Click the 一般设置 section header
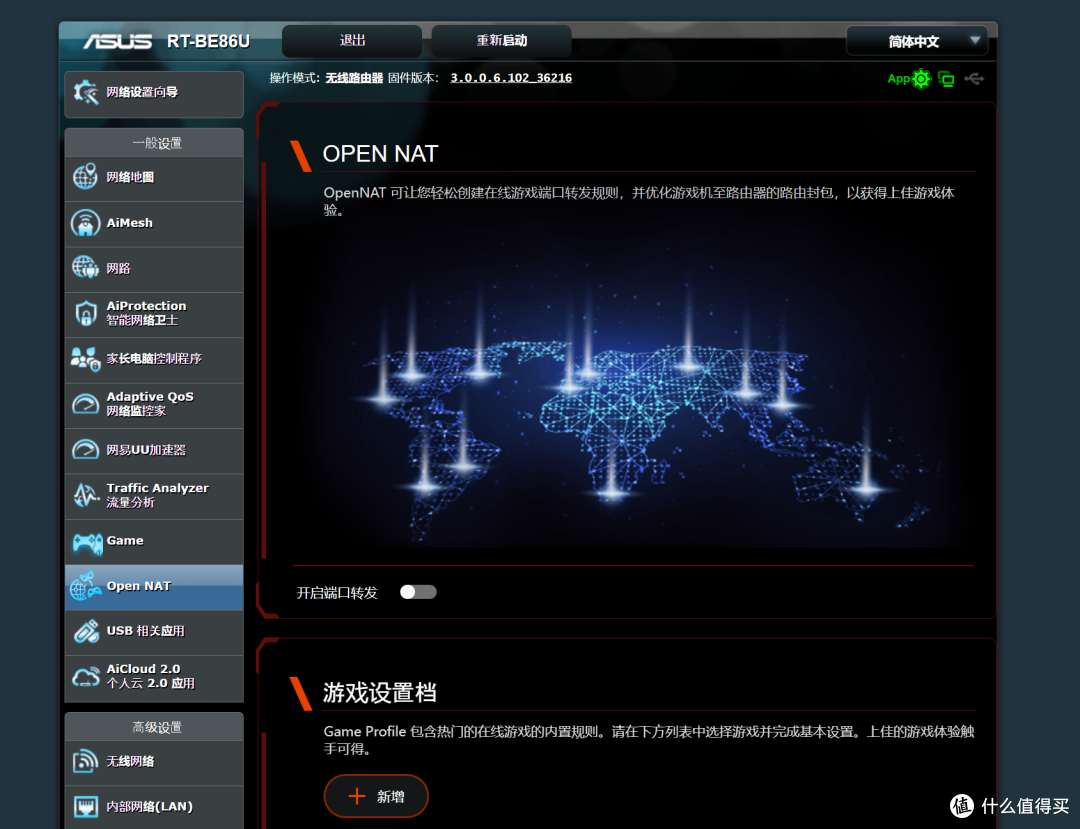This screenshot has width=1080, height=829. pos(156,143)
